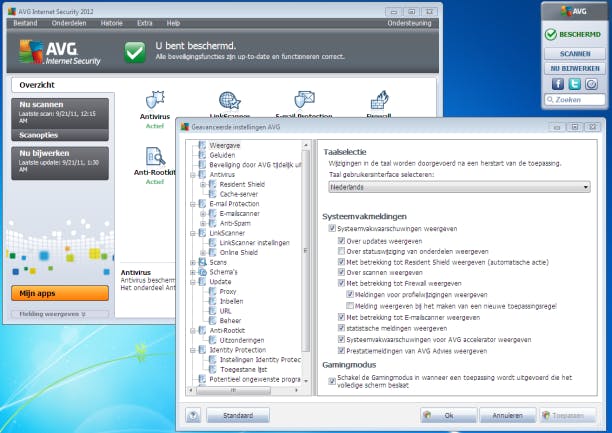Open the Historie menu

112,23
